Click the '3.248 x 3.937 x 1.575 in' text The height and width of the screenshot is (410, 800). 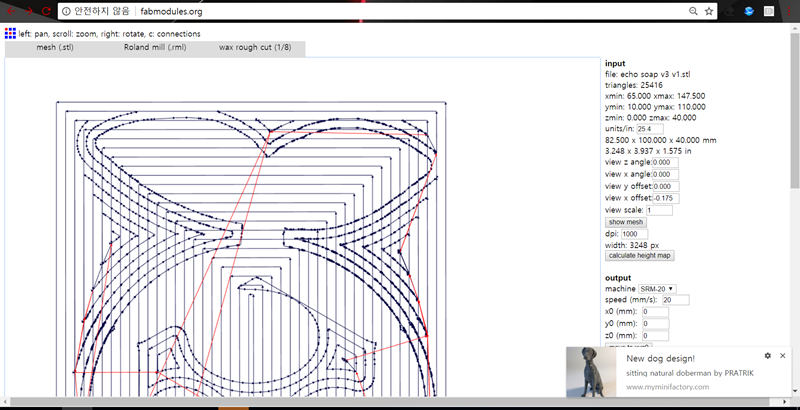coord(648,151)
